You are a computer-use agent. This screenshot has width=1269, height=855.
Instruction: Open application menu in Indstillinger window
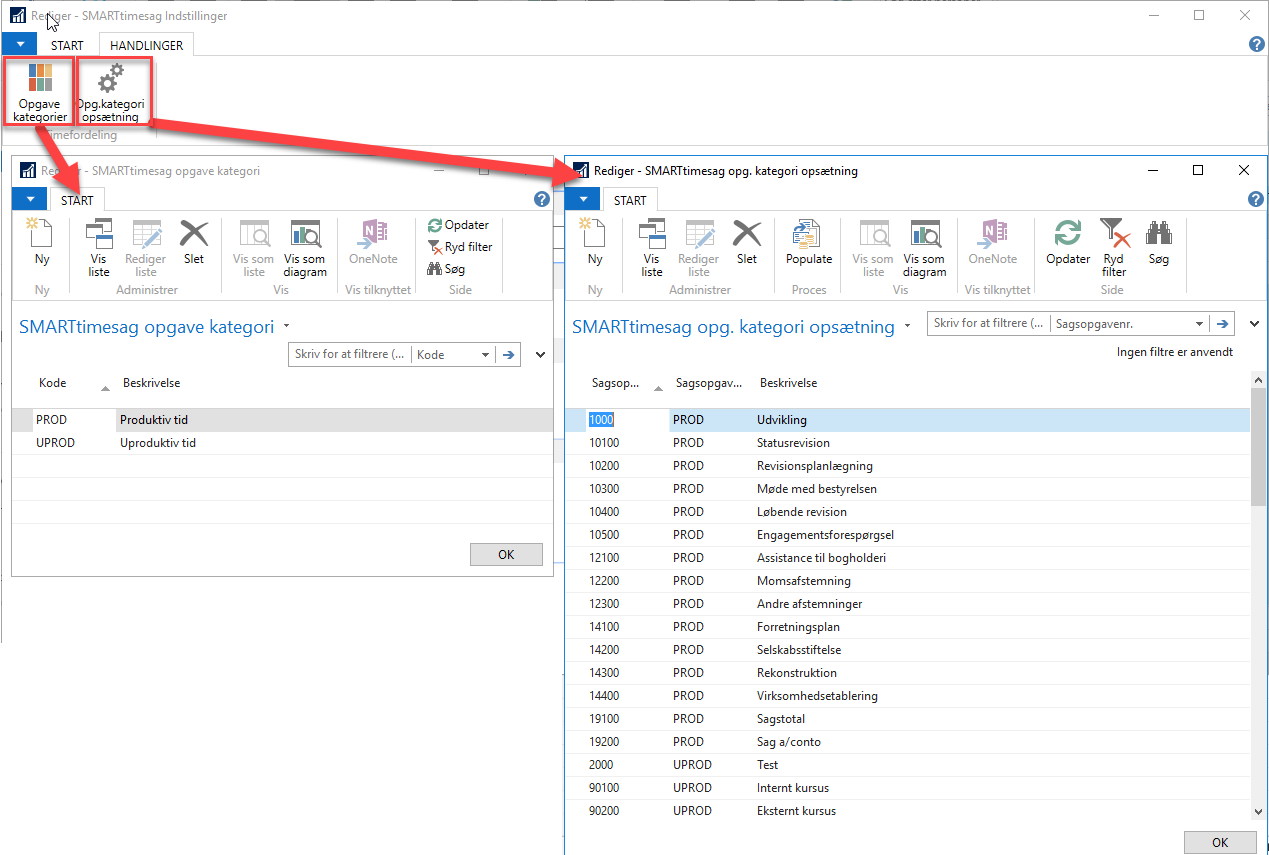point(19,45)
